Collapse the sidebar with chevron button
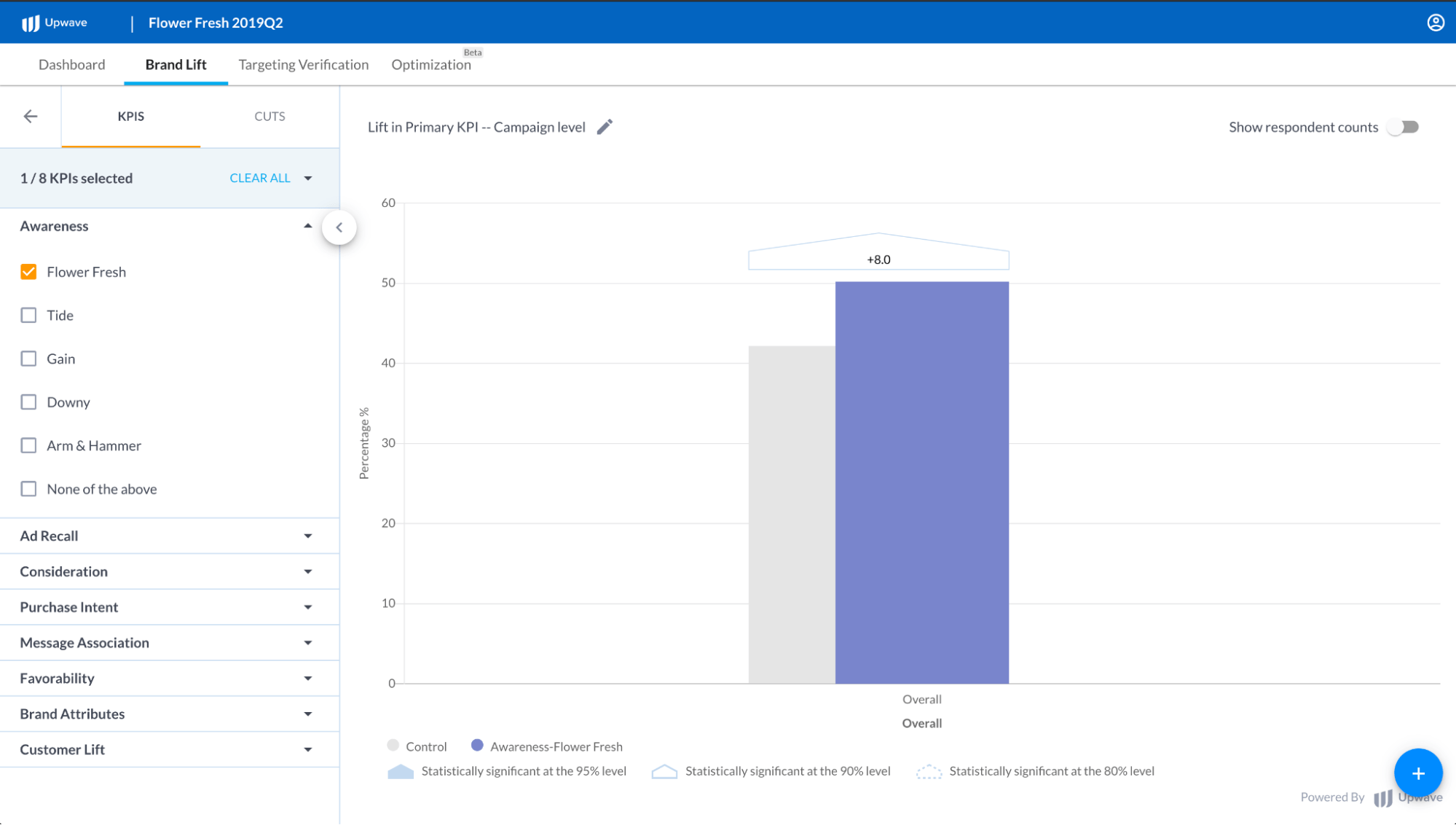 click(x=339, y=227)
